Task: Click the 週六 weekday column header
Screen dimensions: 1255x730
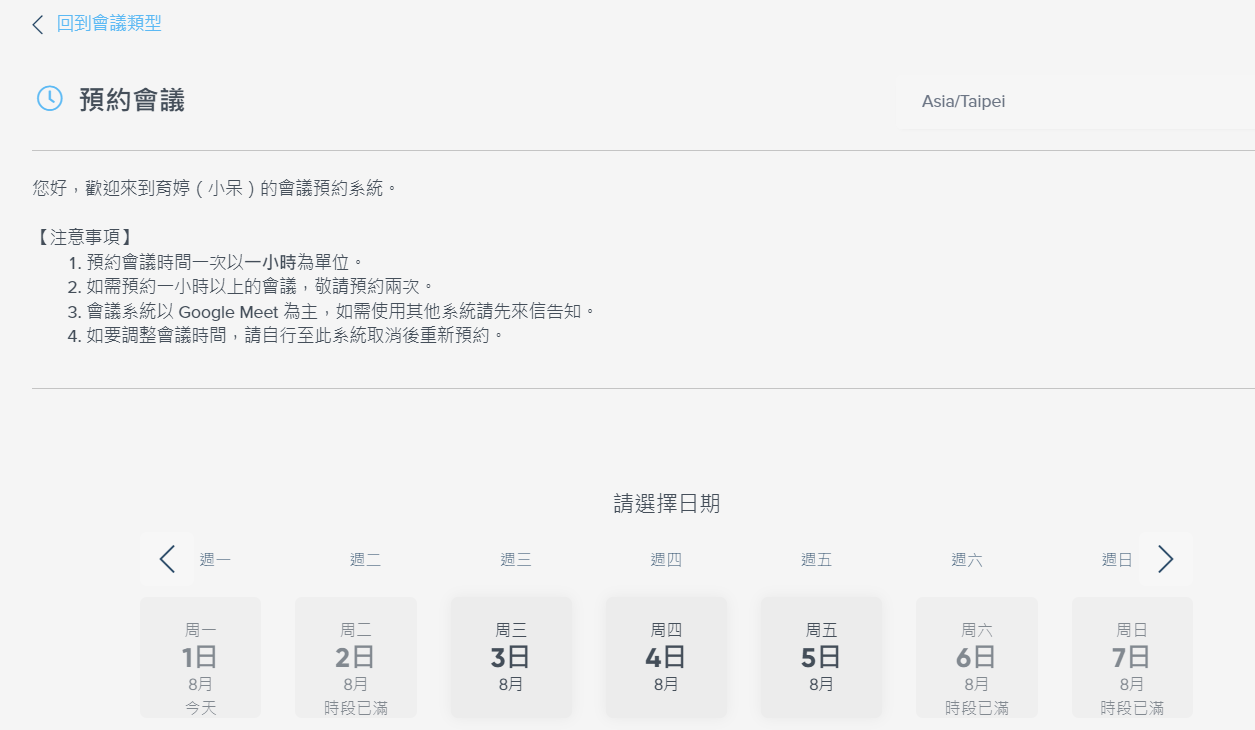Action: [x=967, y=560]
